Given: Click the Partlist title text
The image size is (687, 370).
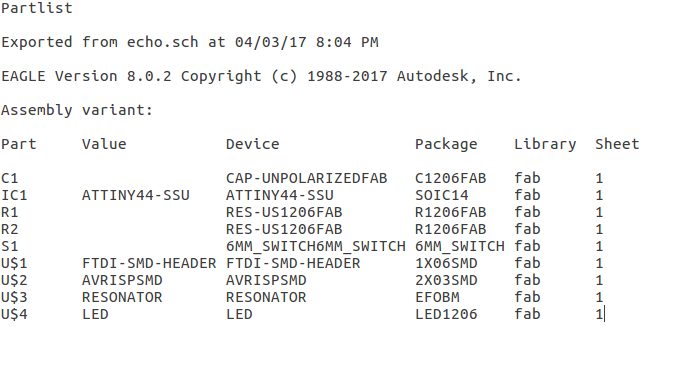Looking at the screenshot, I should 37,8.
